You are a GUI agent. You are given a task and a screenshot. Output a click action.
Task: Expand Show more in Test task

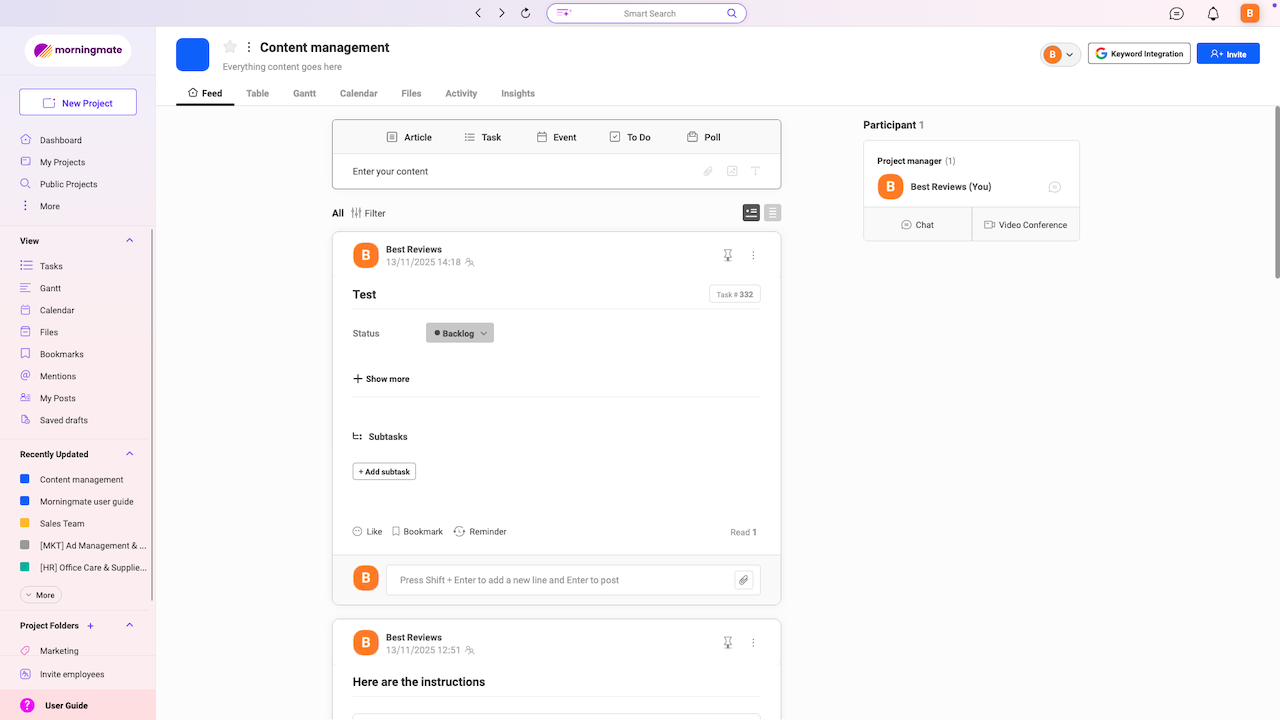pos(381,379)
